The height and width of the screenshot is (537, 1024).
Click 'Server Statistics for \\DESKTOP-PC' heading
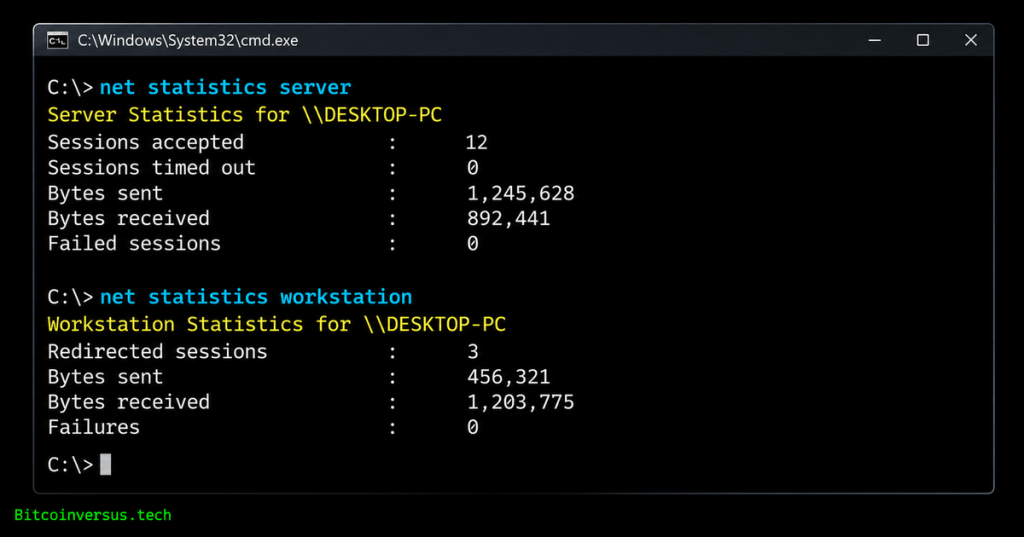point(244,115)
